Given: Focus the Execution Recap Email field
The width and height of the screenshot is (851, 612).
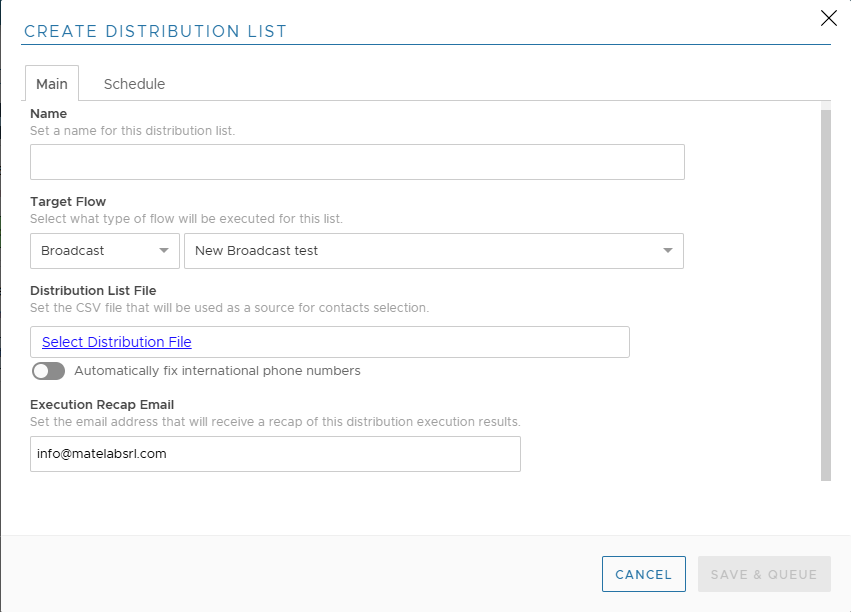Looking at the screenshot, I should pyautogui.click(x=275, y=453).
